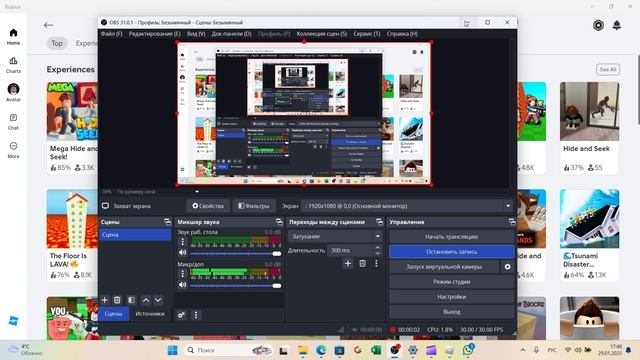Switch to Источники tab

click(x=150, y=313)
